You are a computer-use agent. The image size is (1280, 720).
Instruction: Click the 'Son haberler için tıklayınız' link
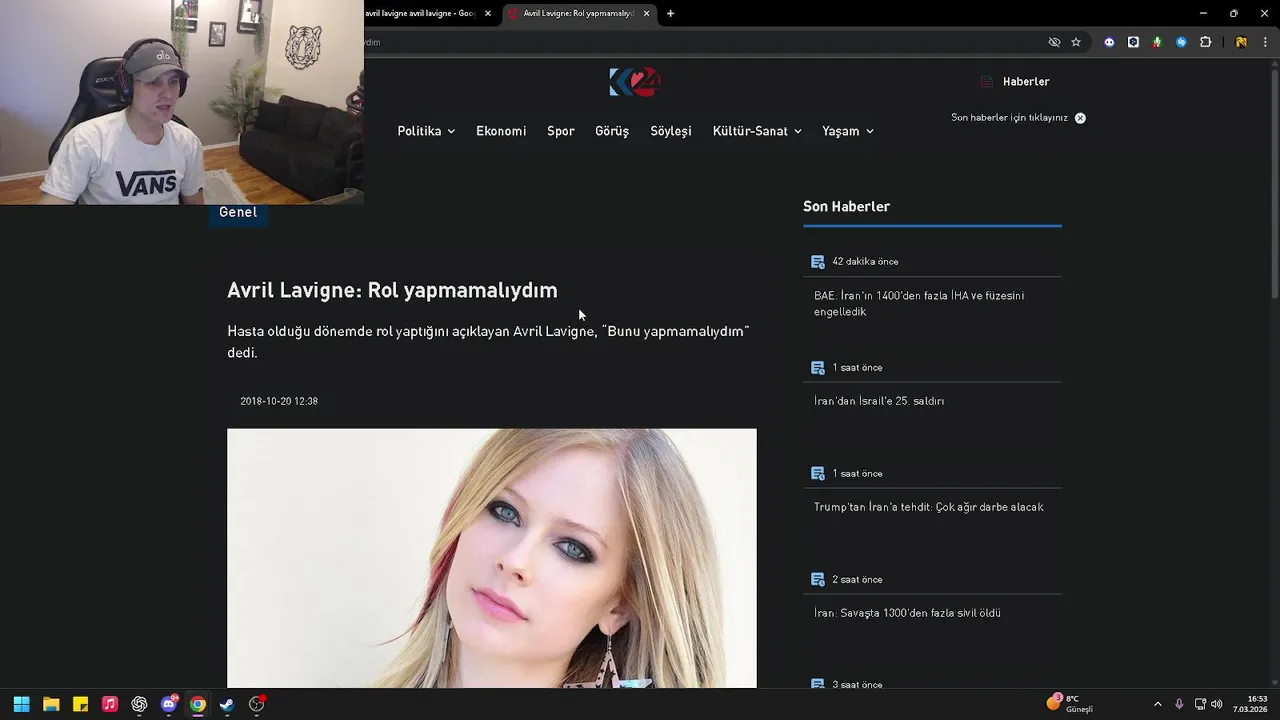pyautogui.click(x=1009, y=118)
